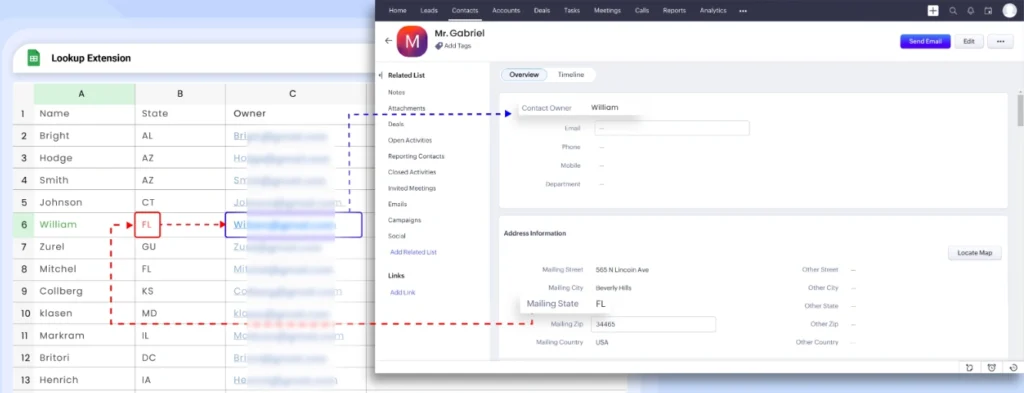Open the Meetings module
The image size is (1024, 393).
(607, 10)
